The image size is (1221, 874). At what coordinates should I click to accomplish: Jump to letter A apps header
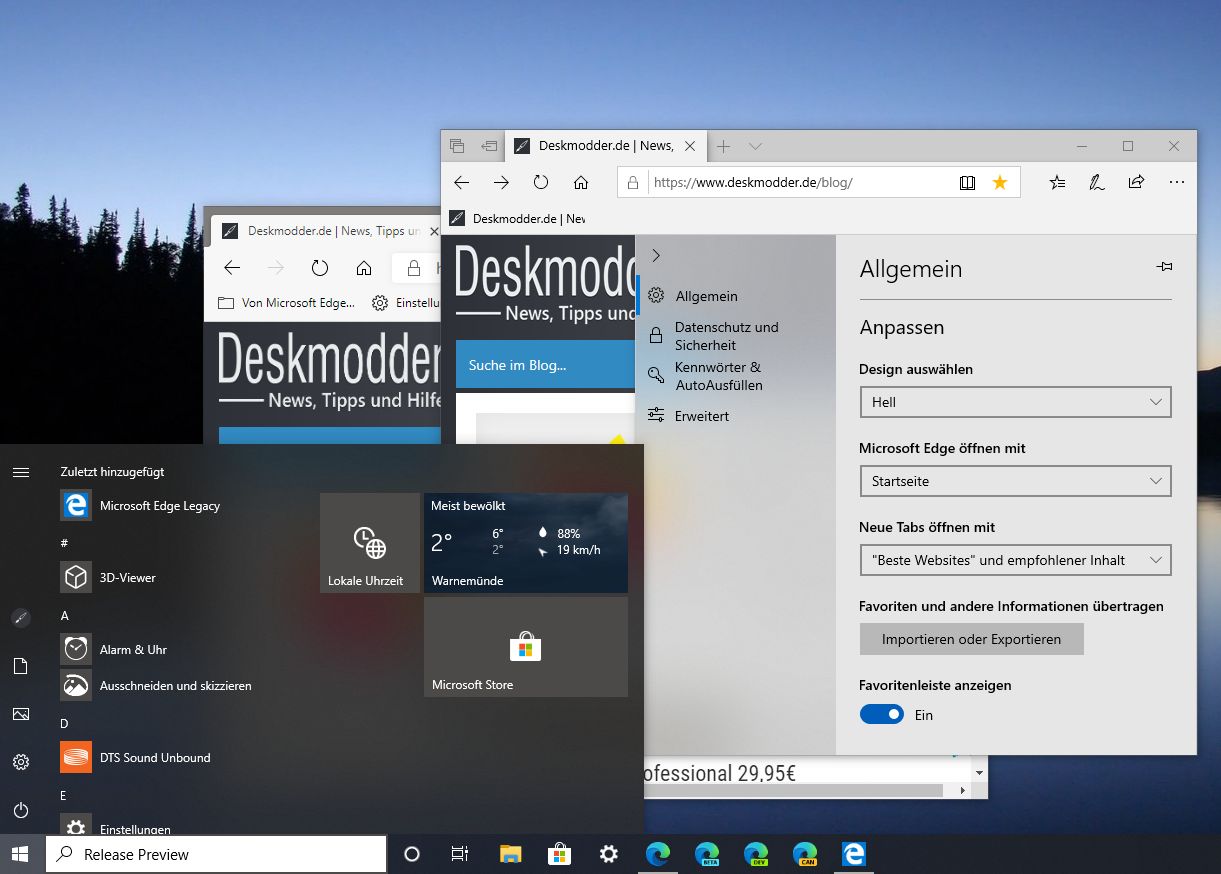[x=65, y=616]
